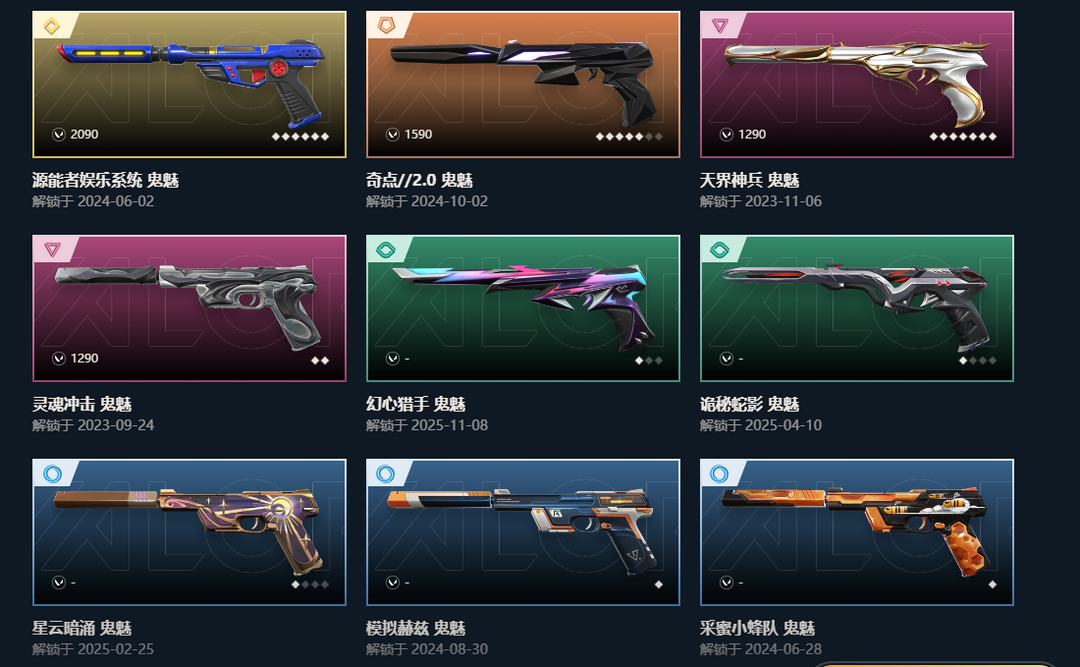Click the VP currency icon beside 1590
The height and width of the screenshot is (667, 1080).
pos(393,134)
